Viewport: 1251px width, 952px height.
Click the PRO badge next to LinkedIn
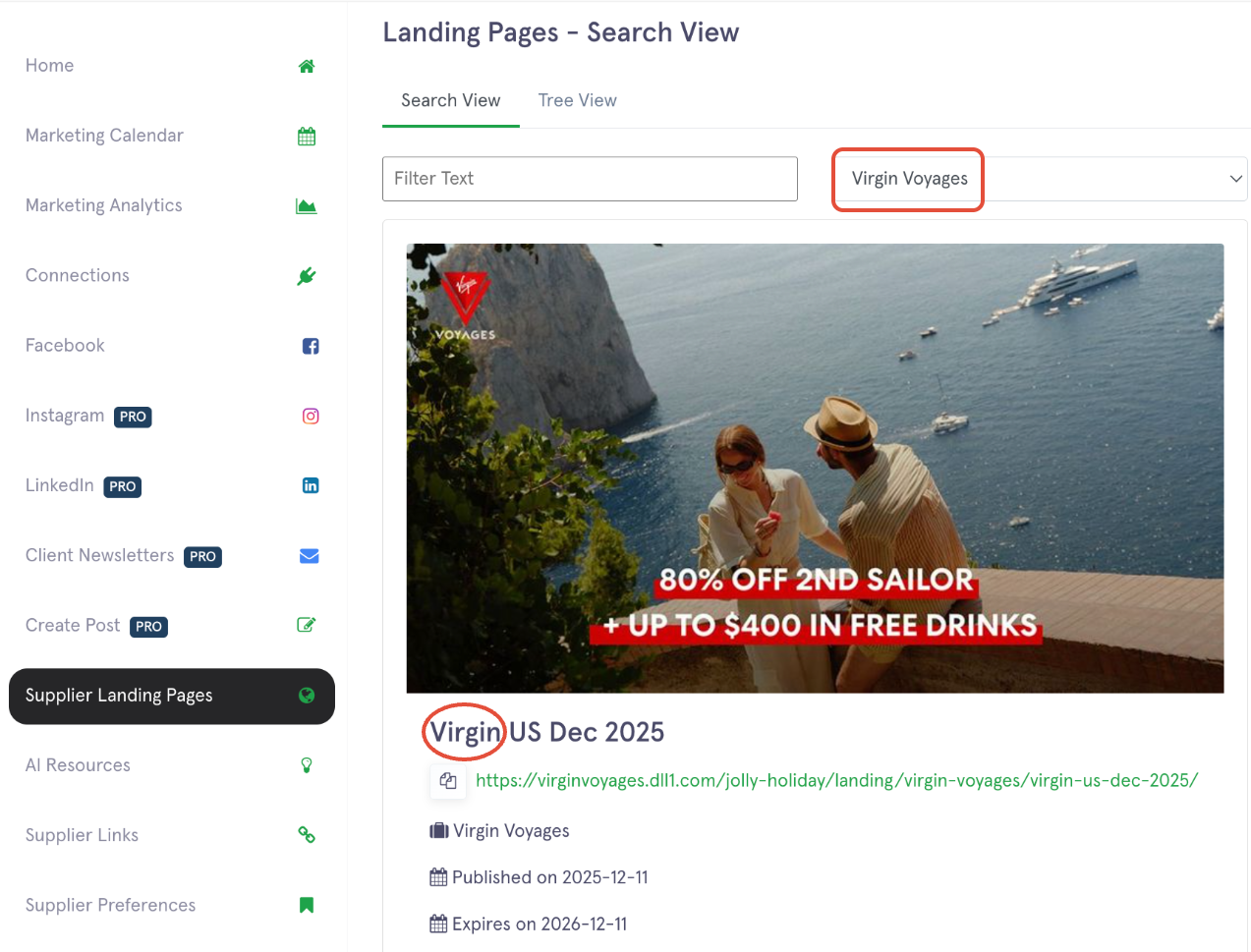123,486
